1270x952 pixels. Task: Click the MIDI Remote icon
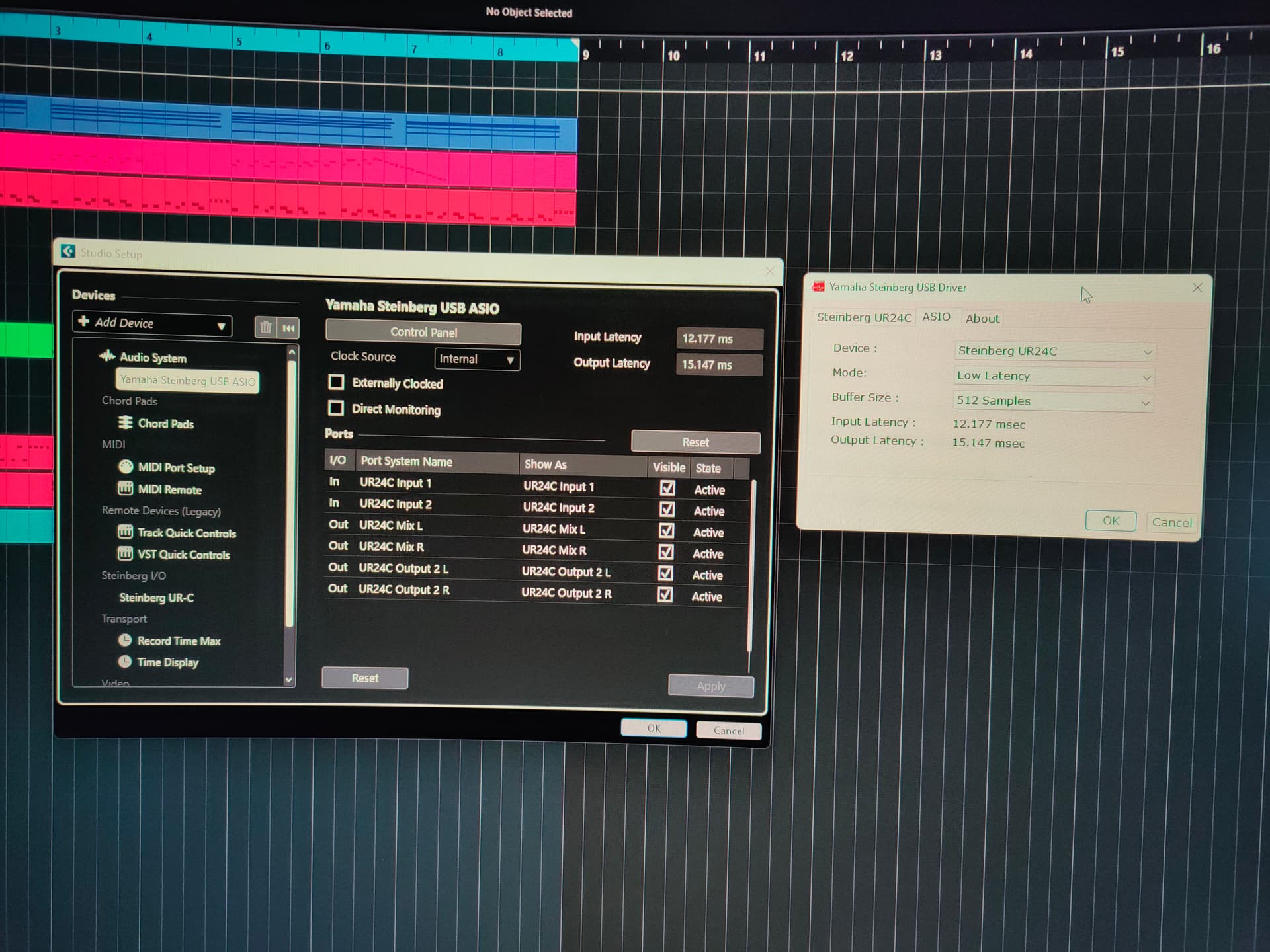coord(125,489)
